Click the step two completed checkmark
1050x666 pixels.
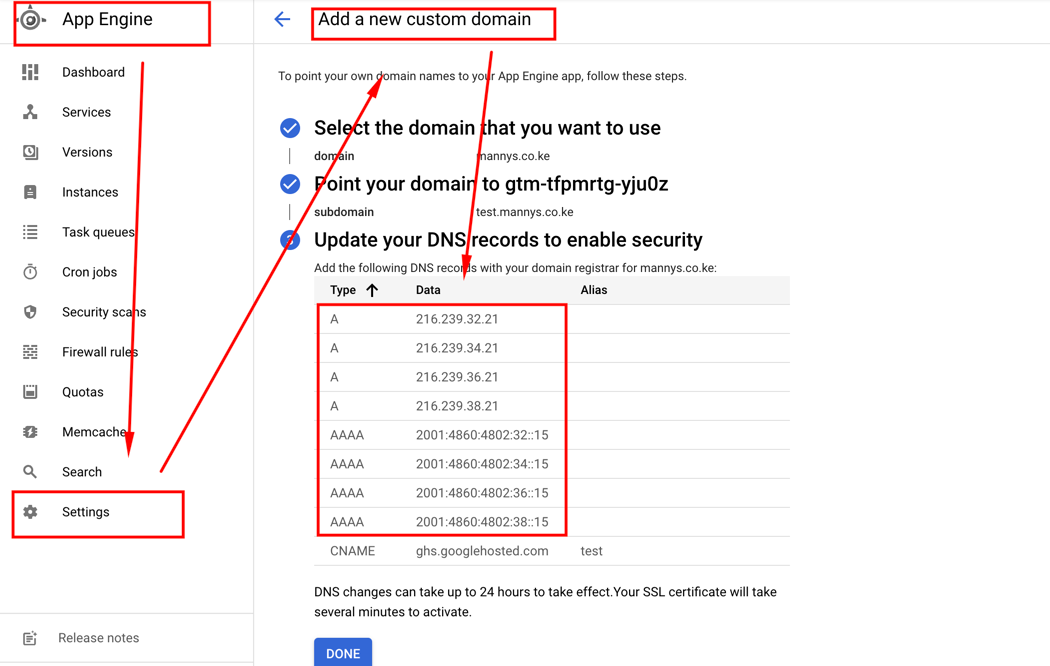[290, 184]
